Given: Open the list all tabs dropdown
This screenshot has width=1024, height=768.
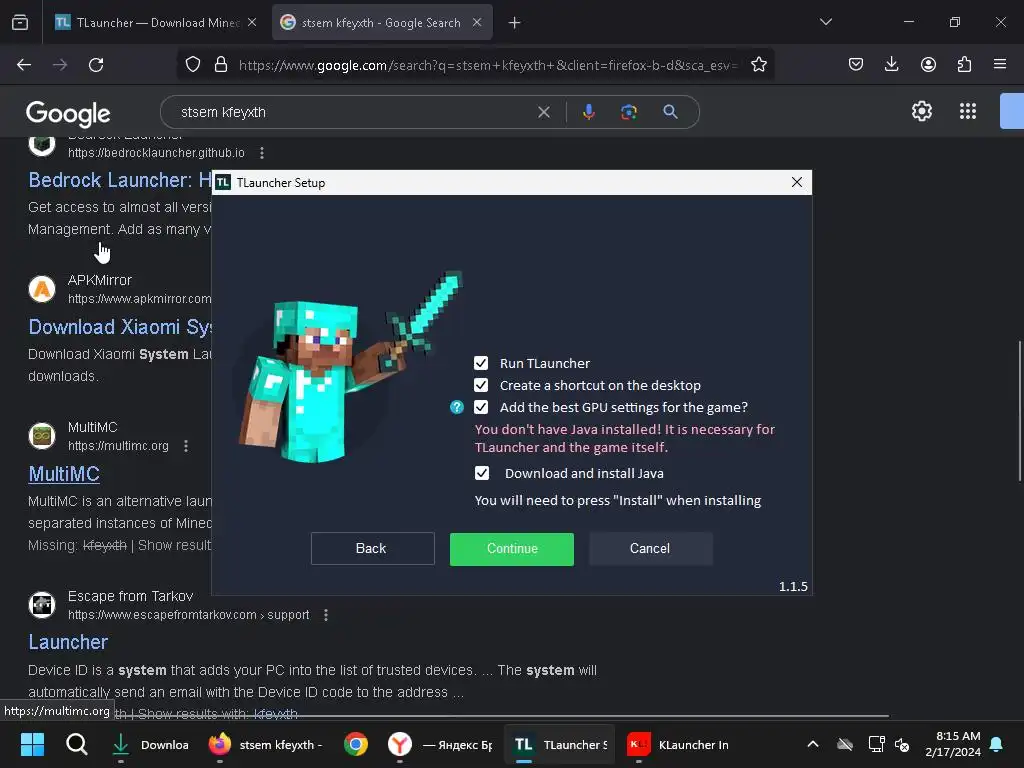Looking at the screenshot, I should tap(825, 22).
